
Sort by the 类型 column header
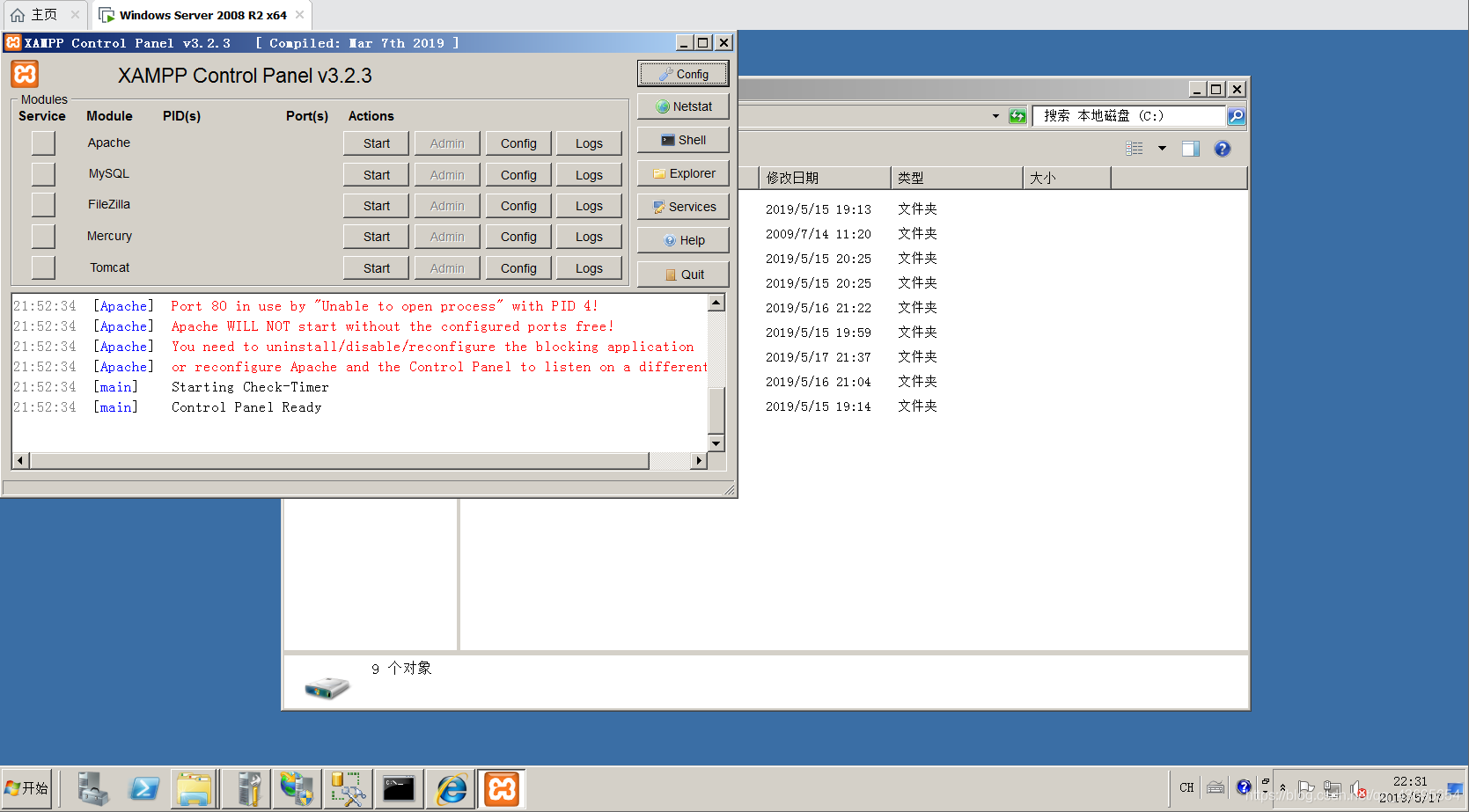[957, 178]
